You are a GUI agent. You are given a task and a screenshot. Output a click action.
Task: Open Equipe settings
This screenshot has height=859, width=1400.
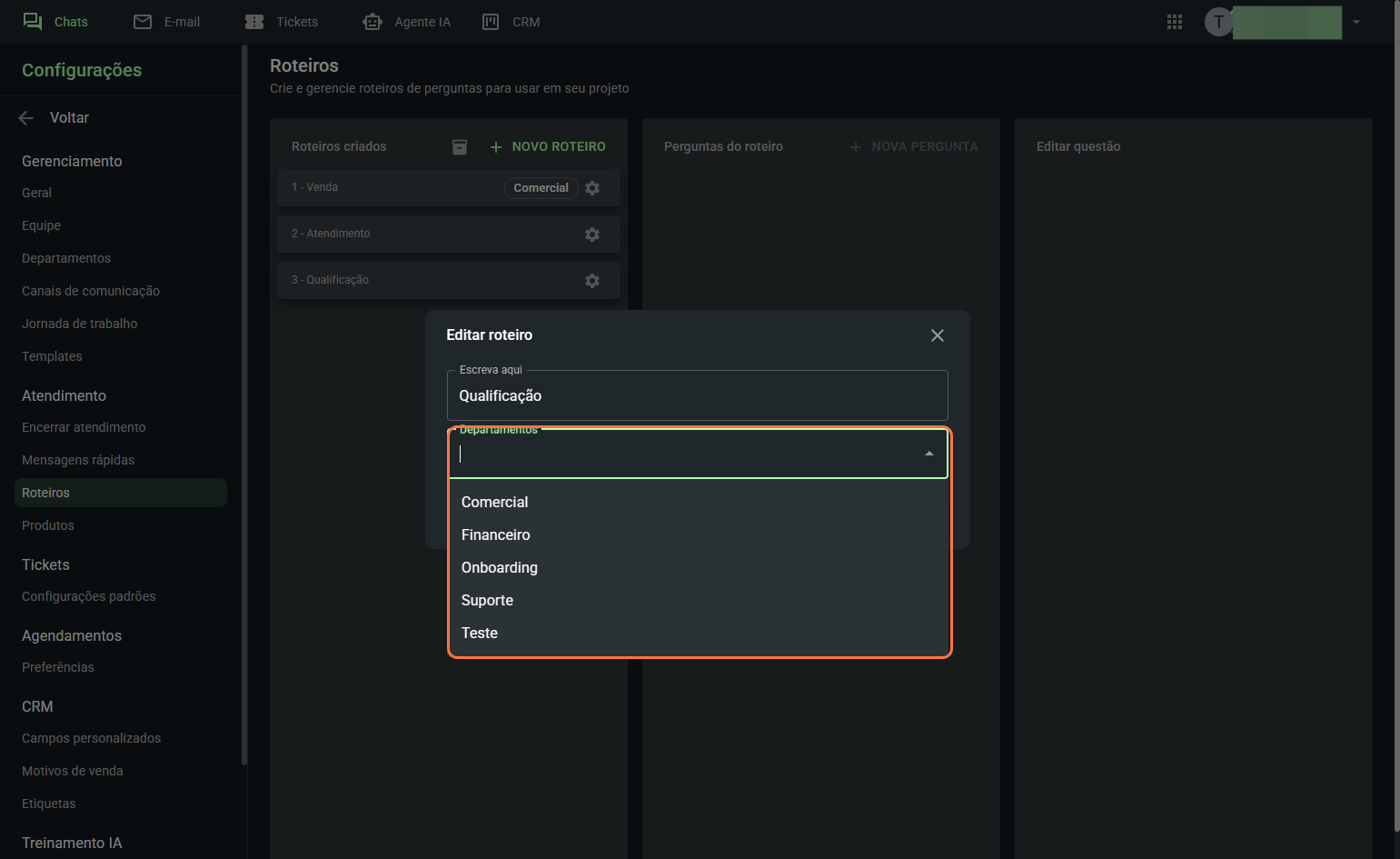pyautogui.click(x=42, y=225)
